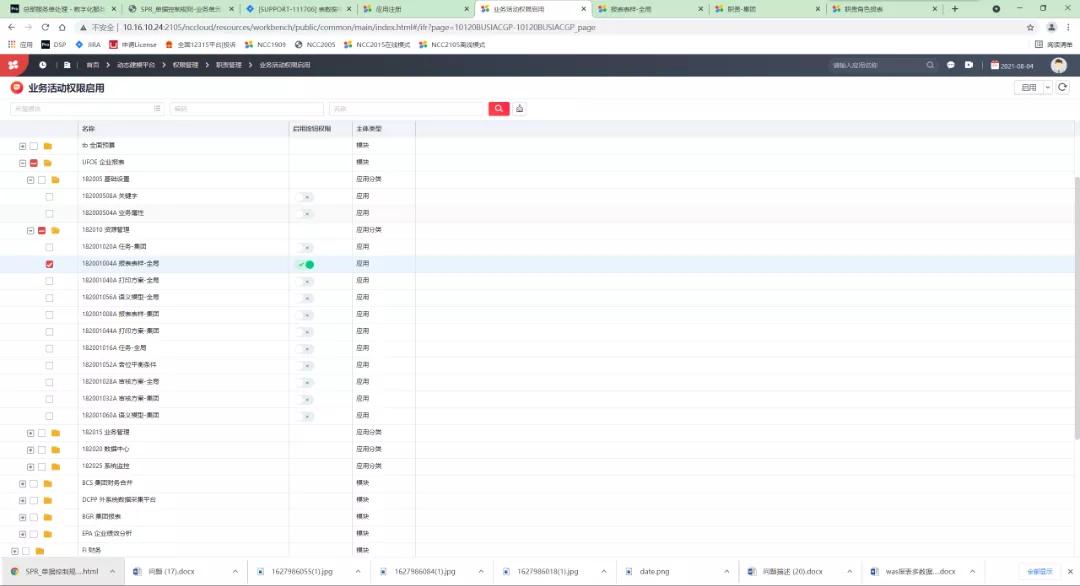
Task: Click the 编码 code input field
Action: (247, 109)
